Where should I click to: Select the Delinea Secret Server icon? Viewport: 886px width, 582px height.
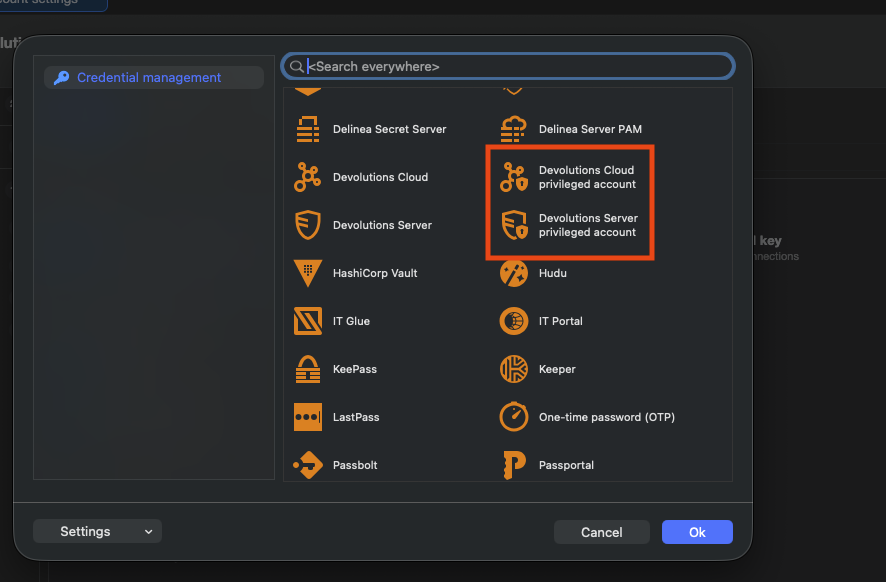[x=308, y=129]
